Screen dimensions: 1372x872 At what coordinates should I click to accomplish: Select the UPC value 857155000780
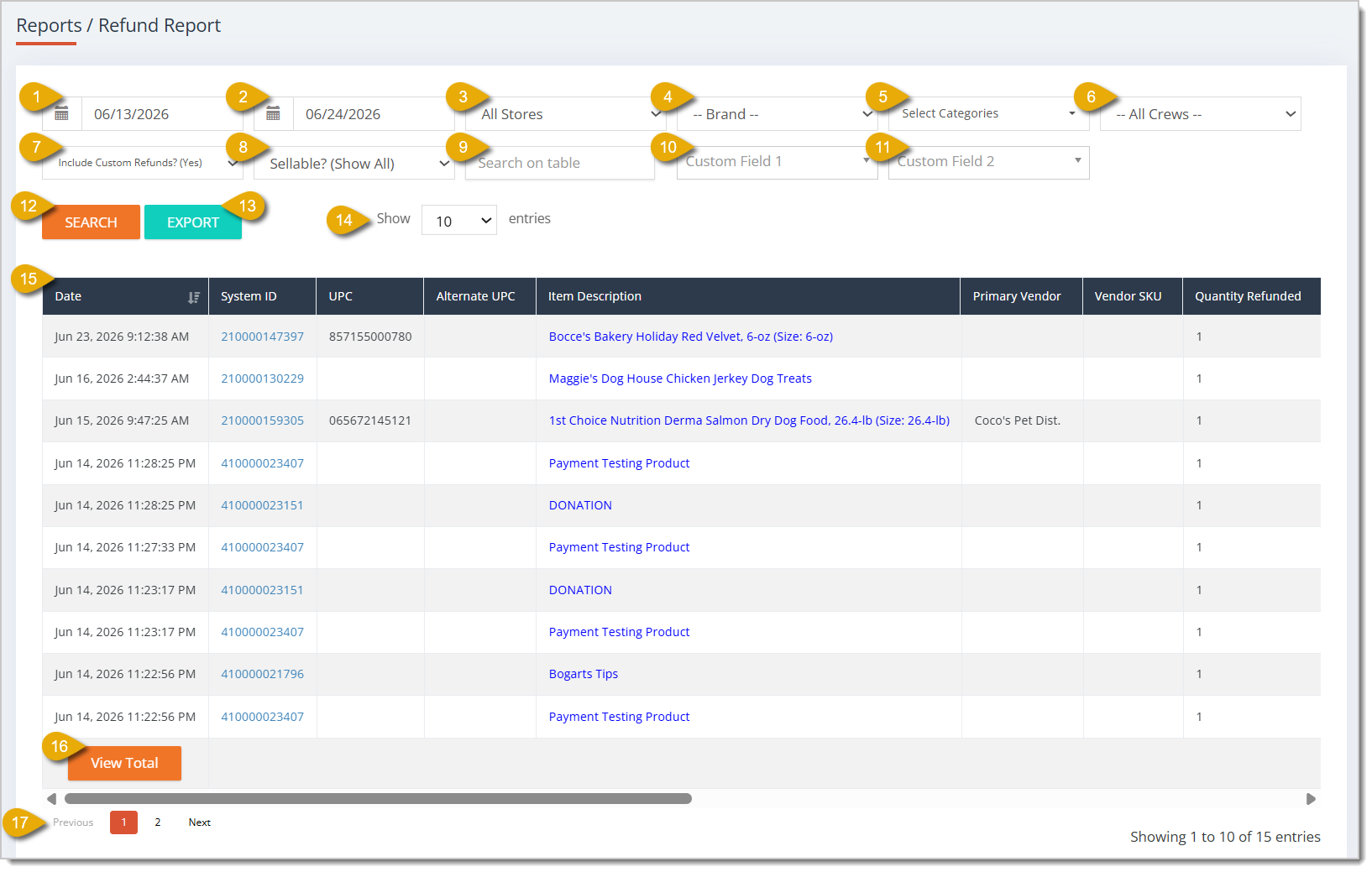pyautogui.click(x=370, y=337)
